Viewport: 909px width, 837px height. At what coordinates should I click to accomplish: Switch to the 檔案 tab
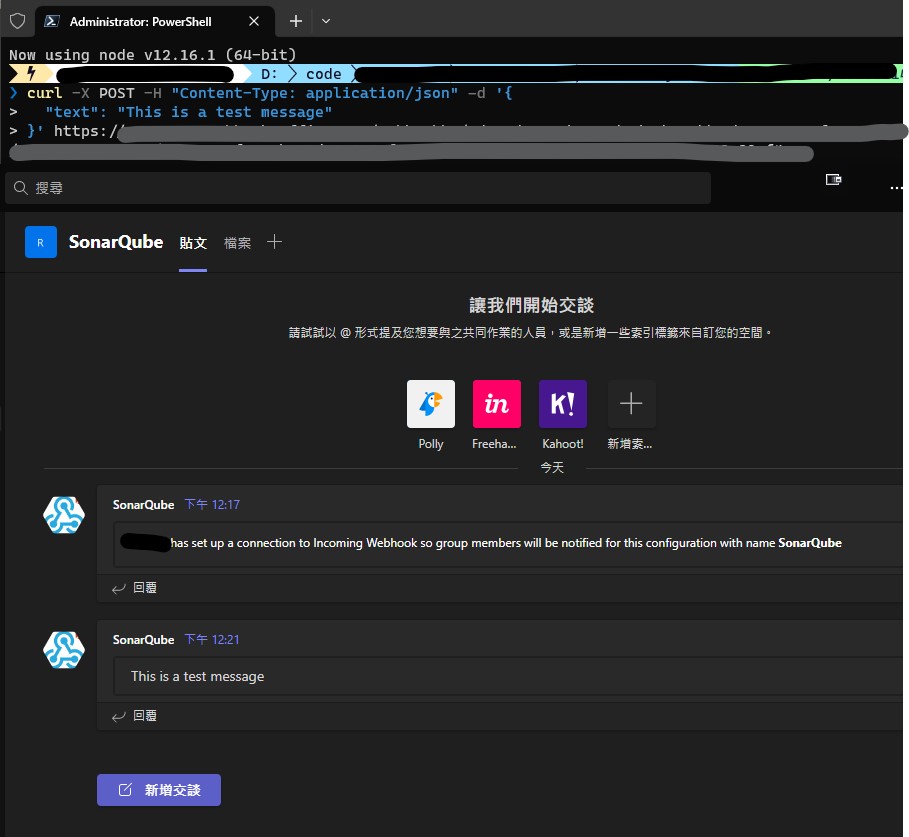238,243
